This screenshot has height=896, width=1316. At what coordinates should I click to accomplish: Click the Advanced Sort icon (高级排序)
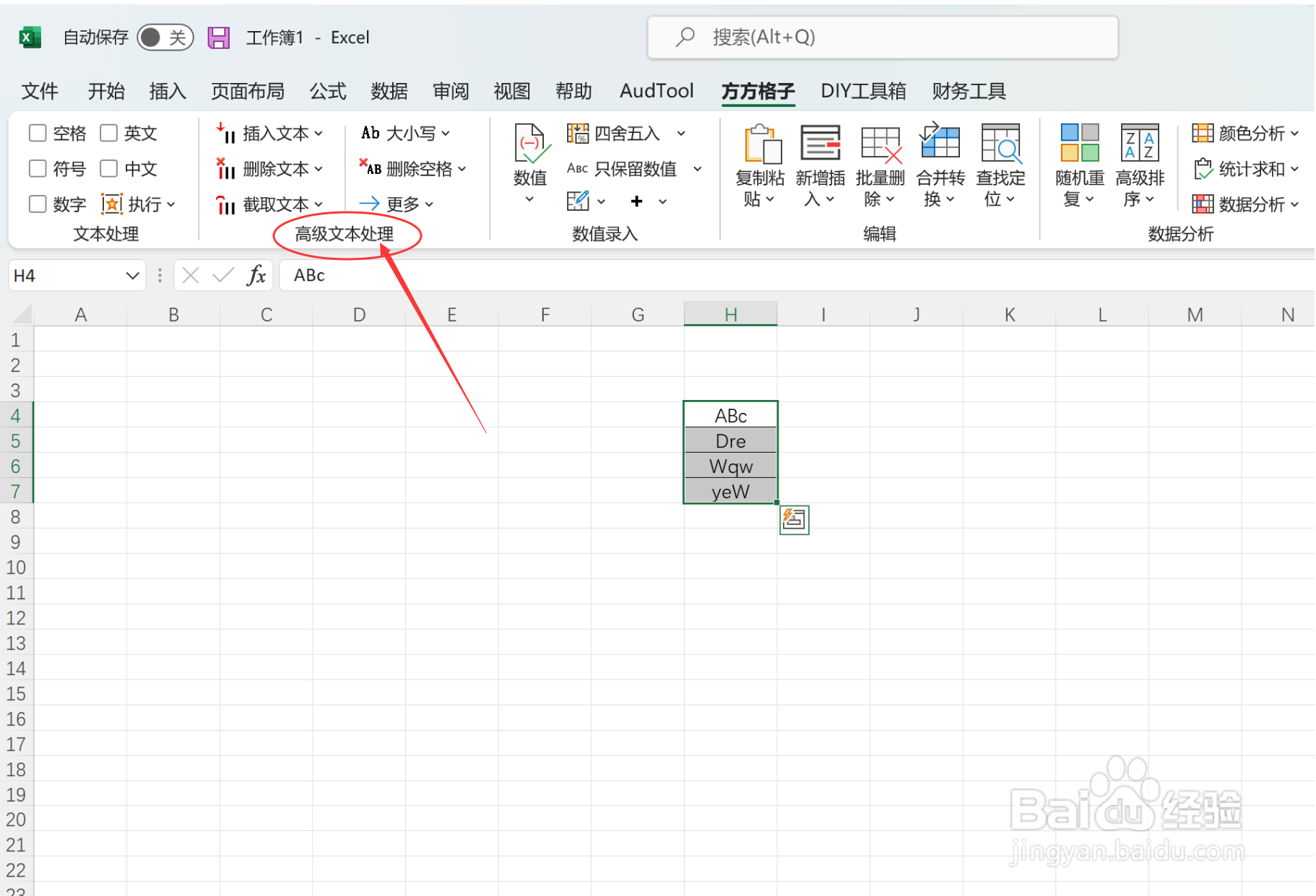(1140, 143)
